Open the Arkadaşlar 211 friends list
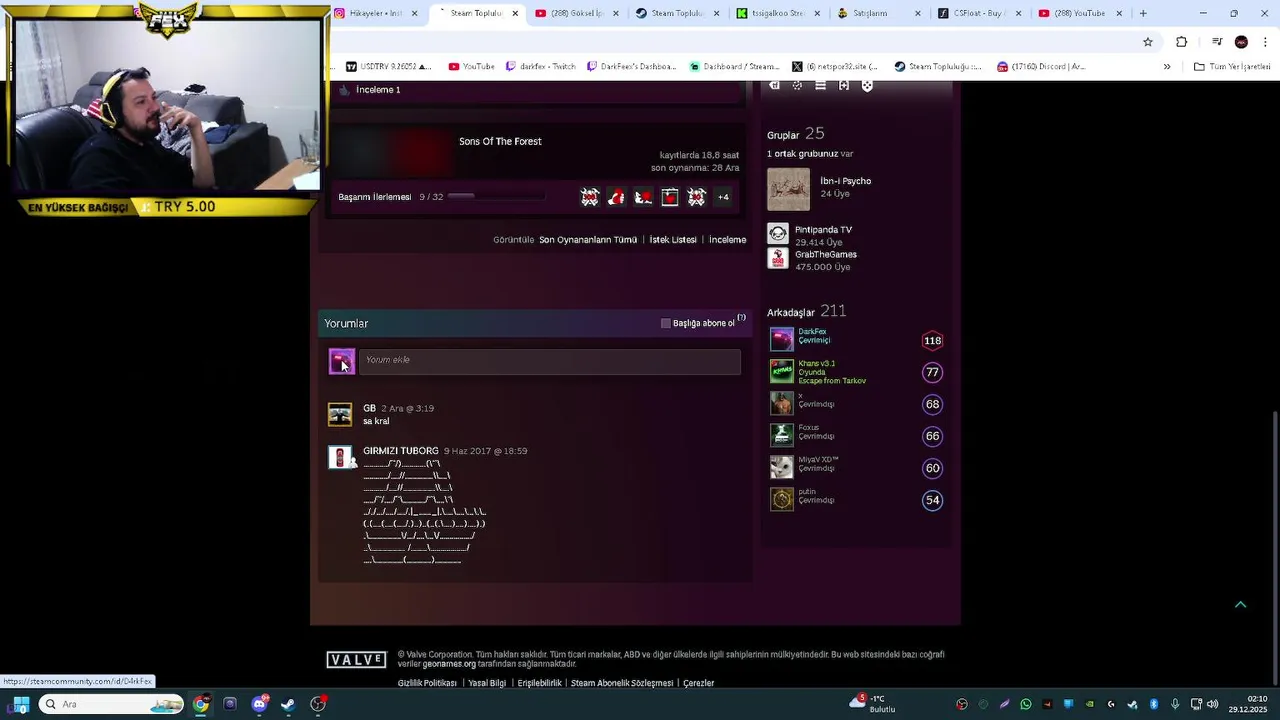 tap(806, 312)
